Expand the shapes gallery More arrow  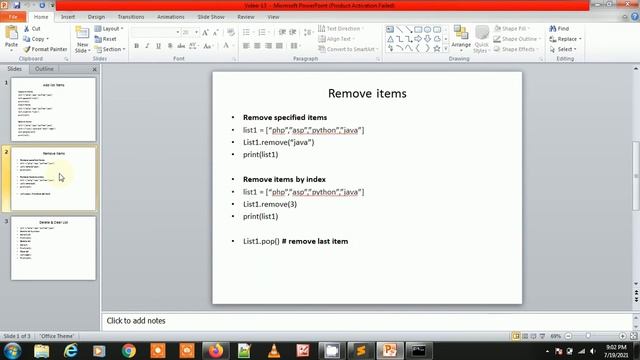446,49
